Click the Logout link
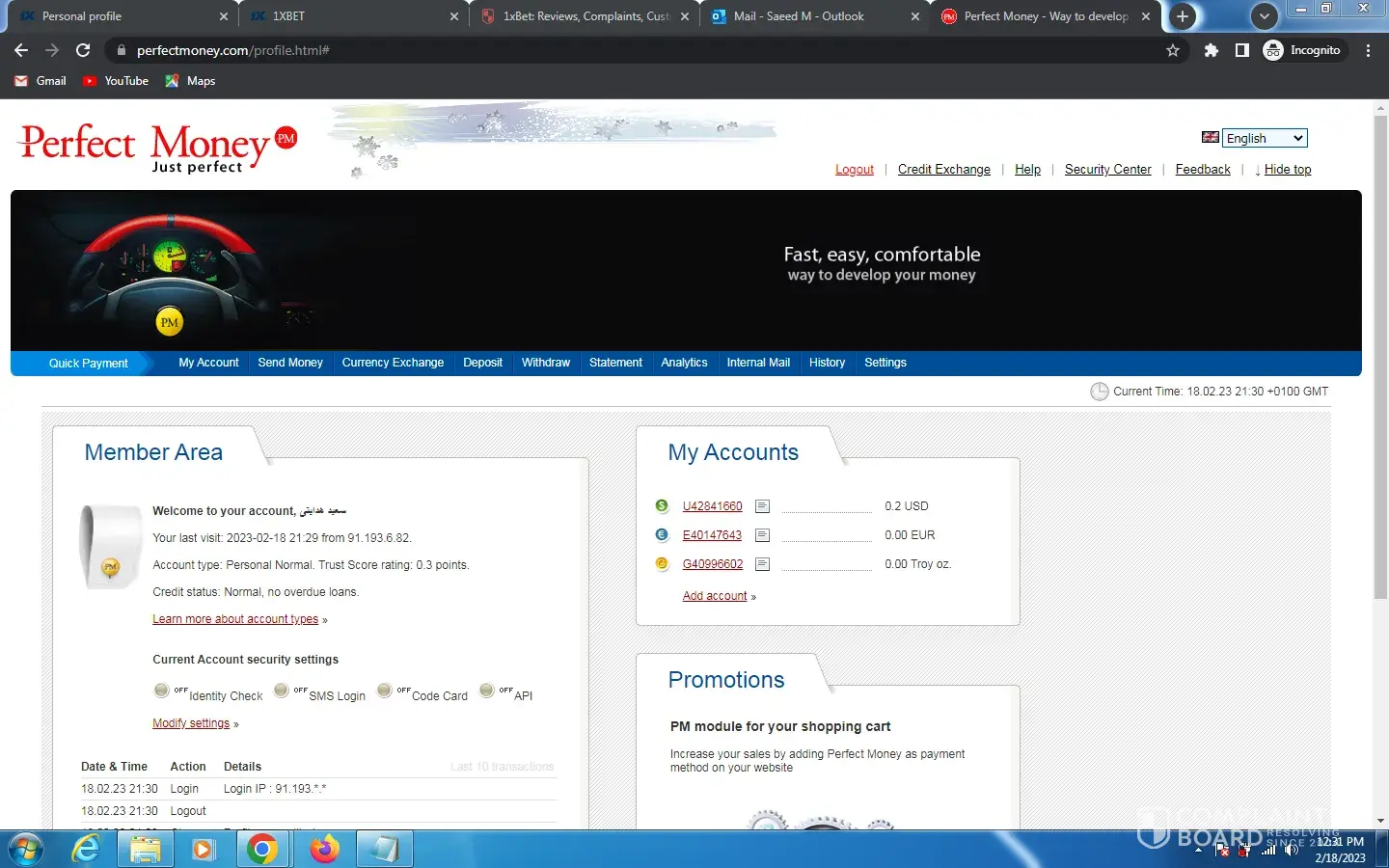1389x868 pixels. tap(854, 170)
